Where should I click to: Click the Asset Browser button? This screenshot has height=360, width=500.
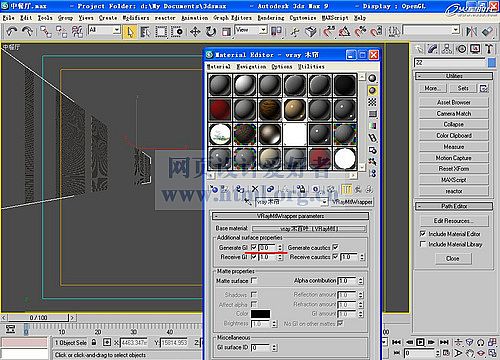coord(454,102)
